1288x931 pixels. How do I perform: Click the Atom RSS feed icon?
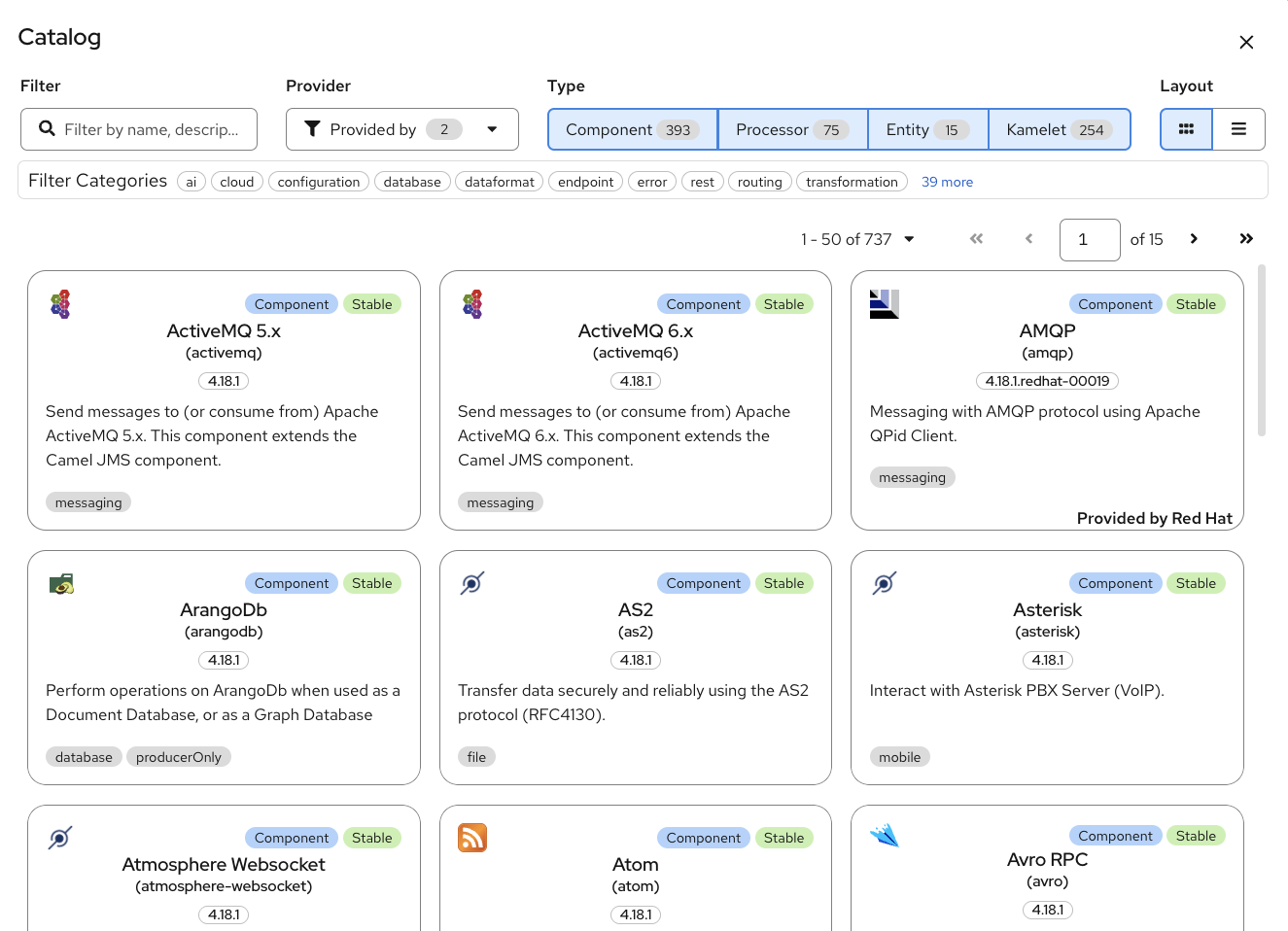472,838
